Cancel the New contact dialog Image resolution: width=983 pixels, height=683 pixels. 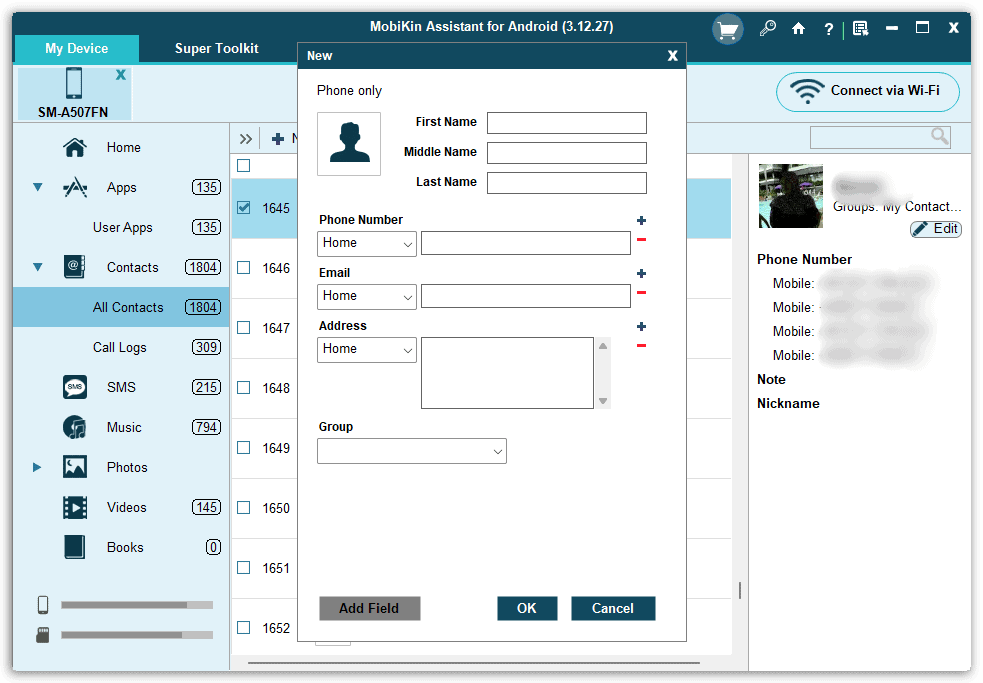pos(612,608)
